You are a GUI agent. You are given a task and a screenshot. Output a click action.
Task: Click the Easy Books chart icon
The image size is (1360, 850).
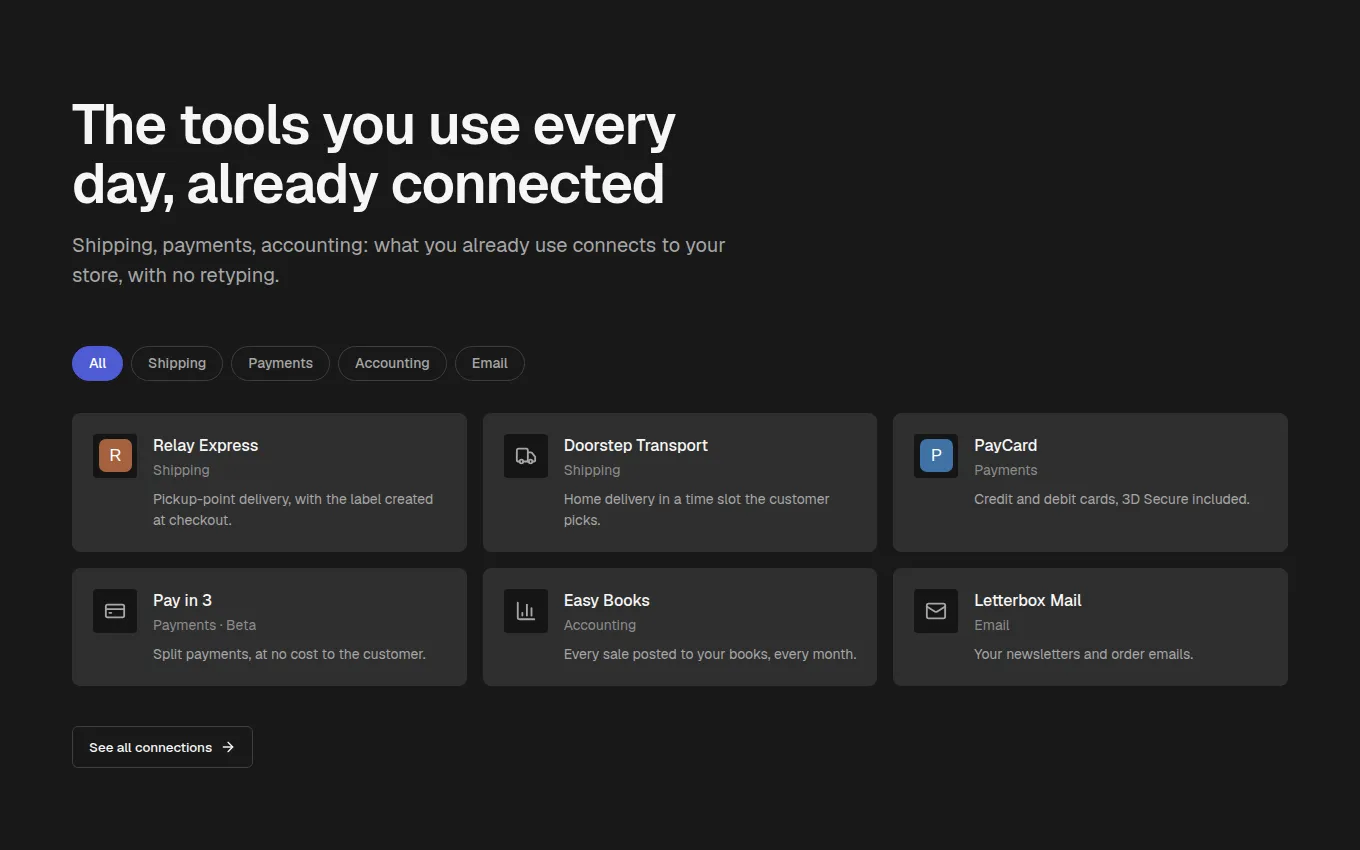[x=526, y=611]
